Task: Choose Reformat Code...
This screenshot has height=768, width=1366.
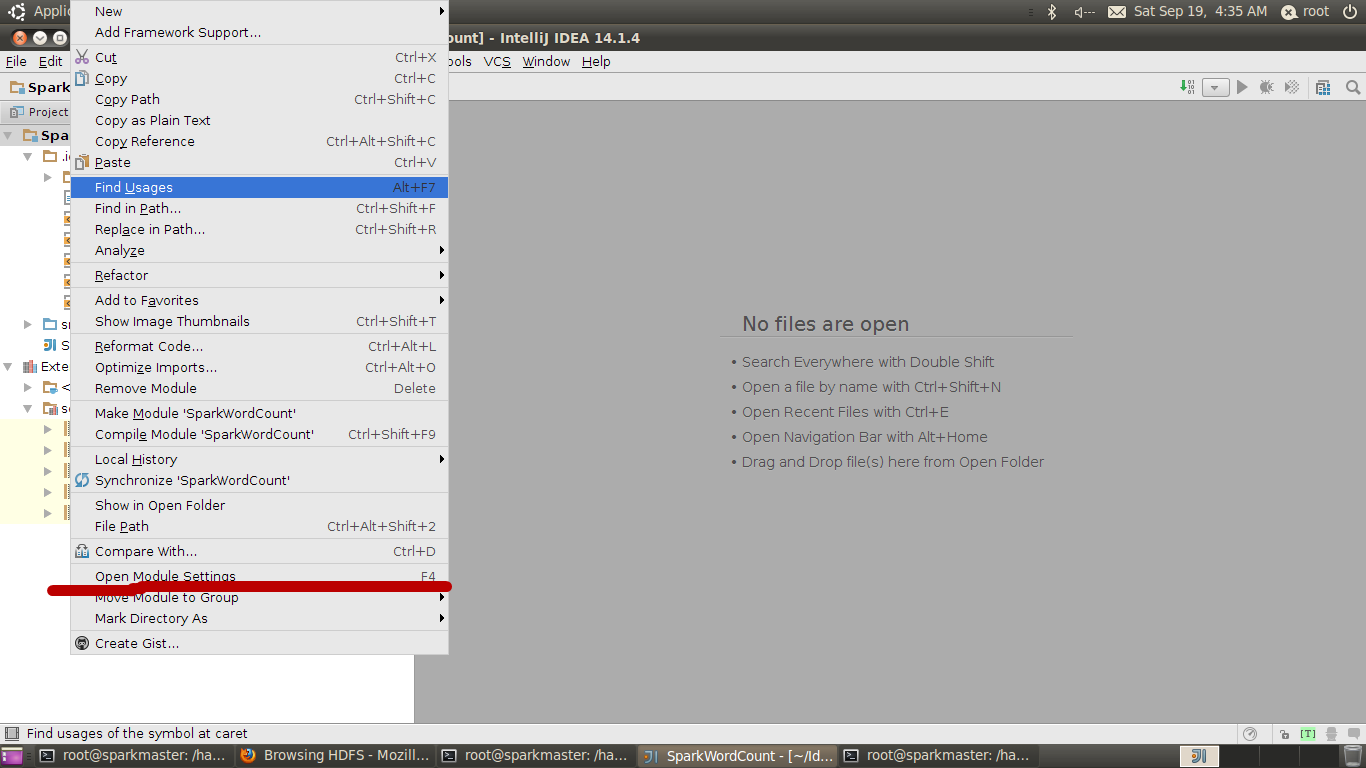Action: 259,346
